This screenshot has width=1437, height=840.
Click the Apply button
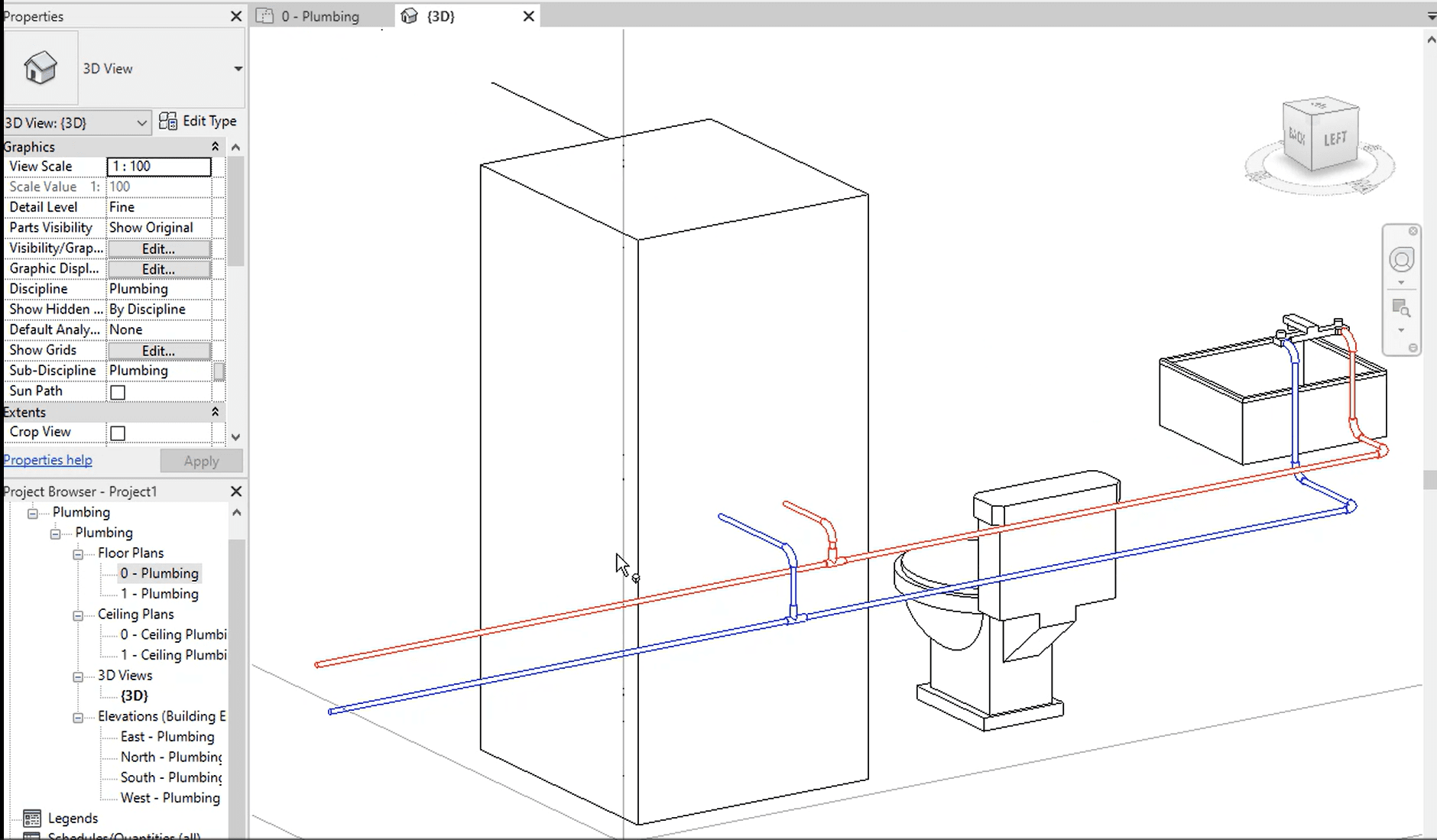(x=201, y=460)
